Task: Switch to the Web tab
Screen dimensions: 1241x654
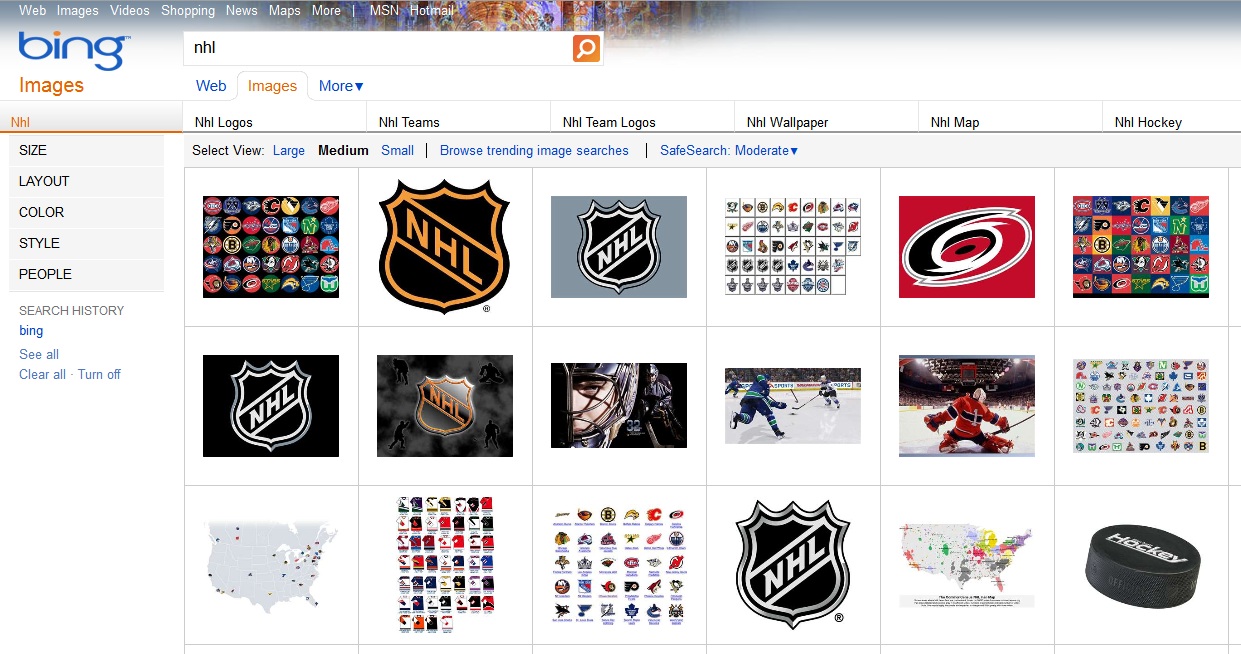Action: (x=211, y=86)
